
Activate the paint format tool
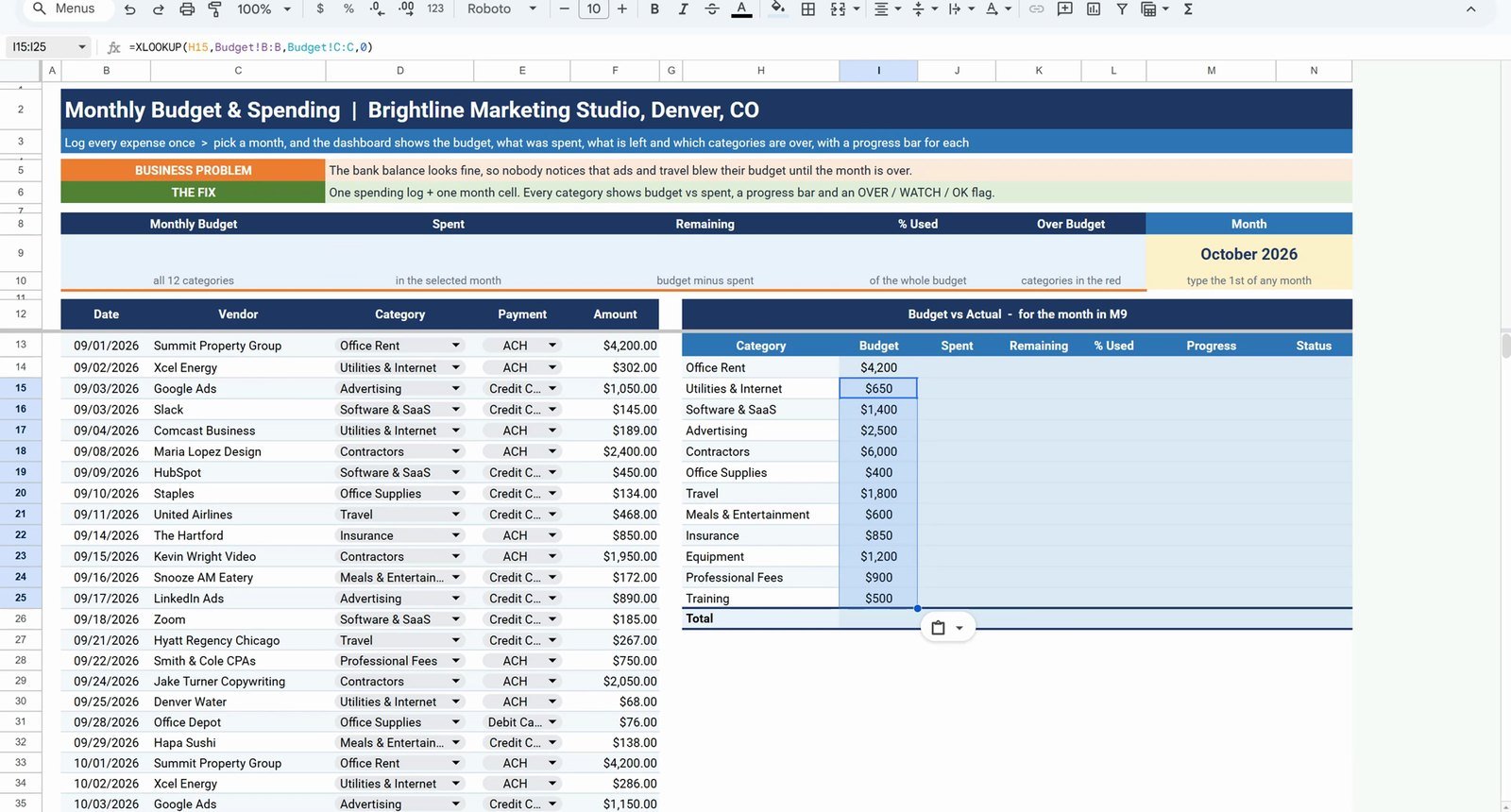pos(214,9)
